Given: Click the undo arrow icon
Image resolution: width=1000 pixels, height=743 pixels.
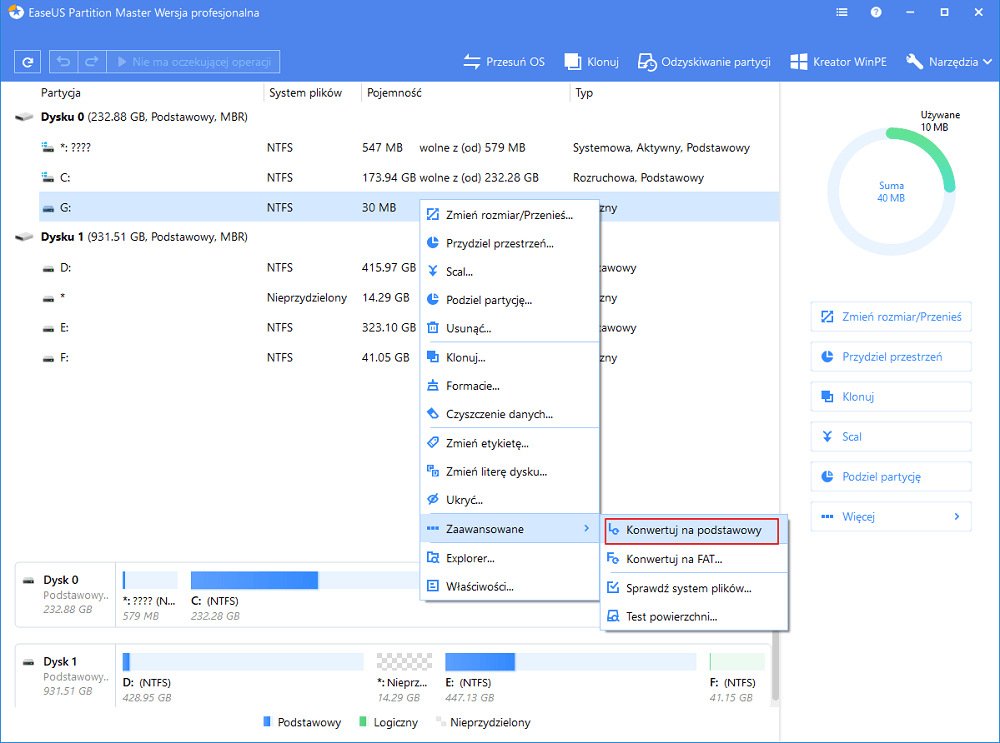Looking at the screenshot, I should tap(63, 62).
